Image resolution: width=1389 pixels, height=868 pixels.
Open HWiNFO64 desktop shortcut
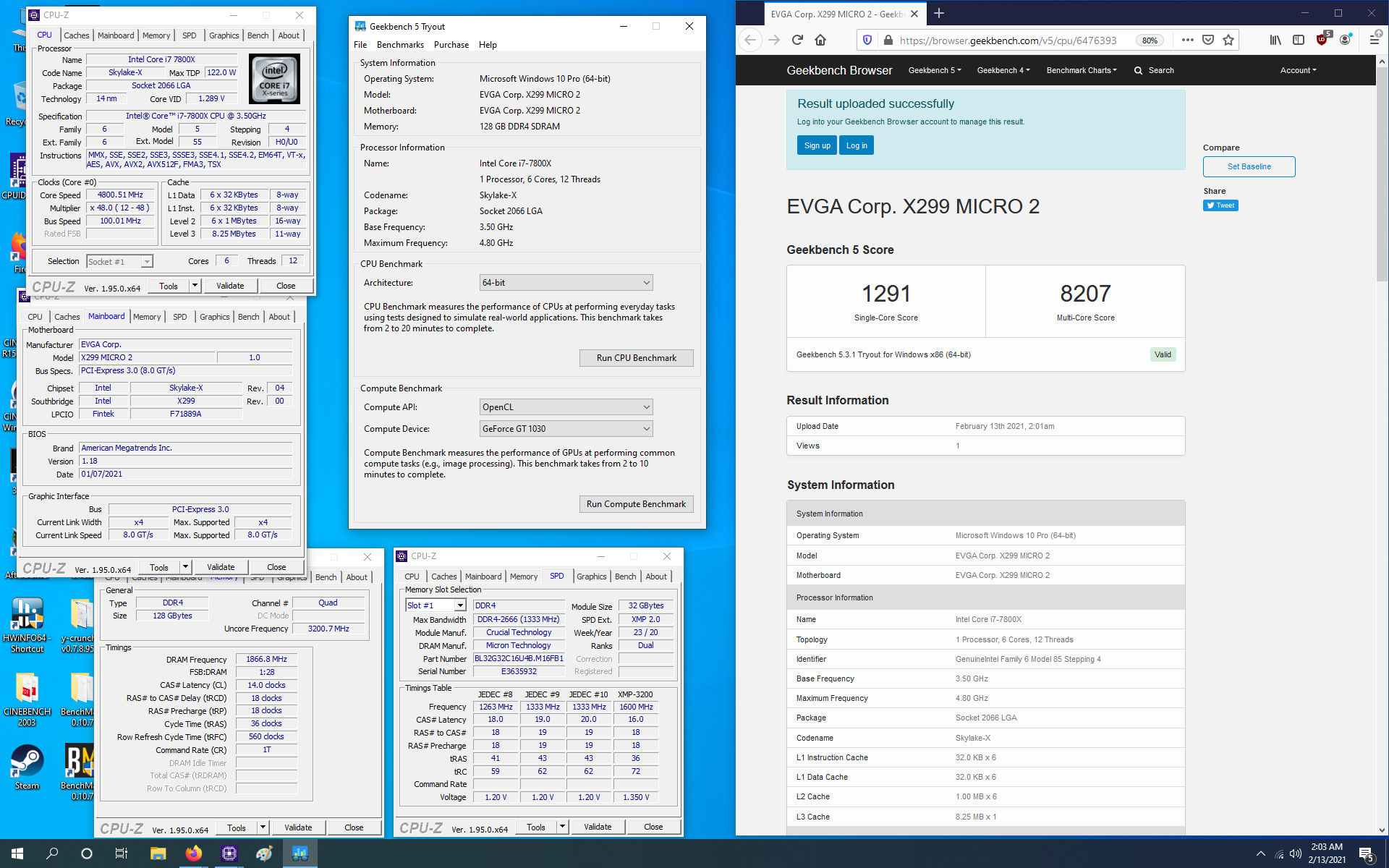click(27, 625)
